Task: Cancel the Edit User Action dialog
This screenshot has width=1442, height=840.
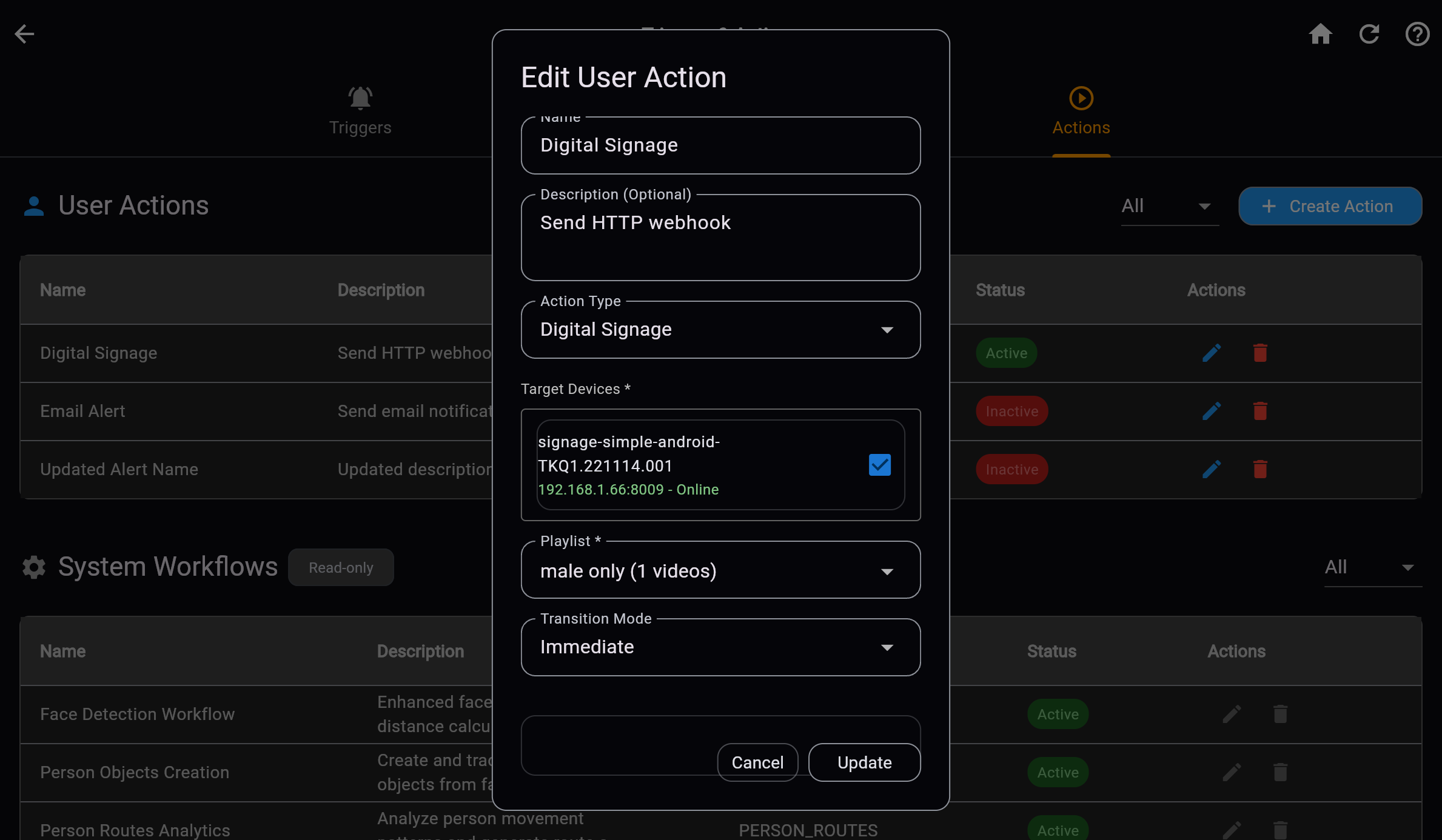Action: pyautogui.click(x=757, y=762)
